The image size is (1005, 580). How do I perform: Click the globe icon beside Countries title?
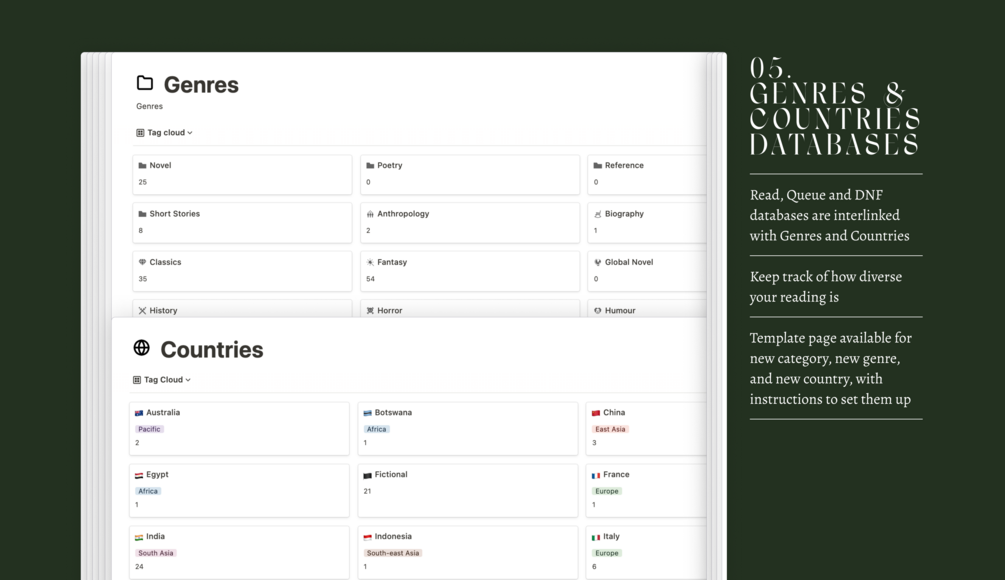click(142, 347)
